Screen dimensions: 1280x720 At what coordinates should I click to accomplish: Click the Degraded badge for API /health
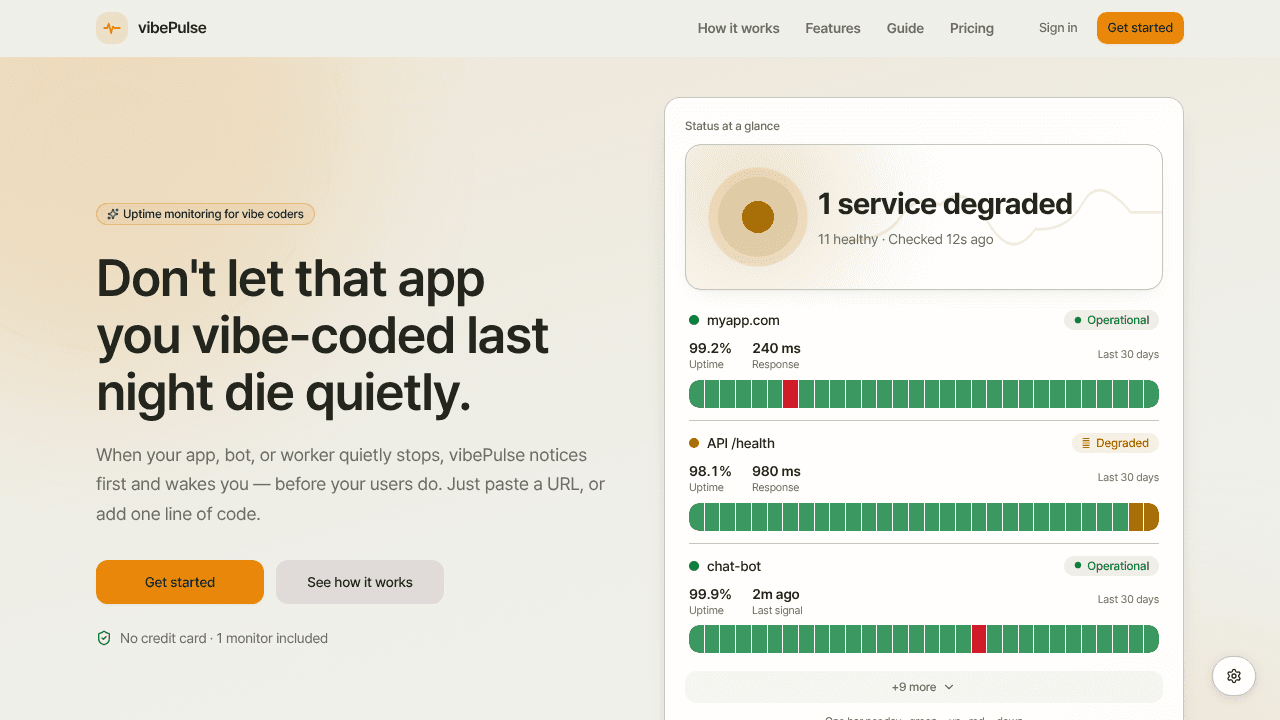point(1115,443)
